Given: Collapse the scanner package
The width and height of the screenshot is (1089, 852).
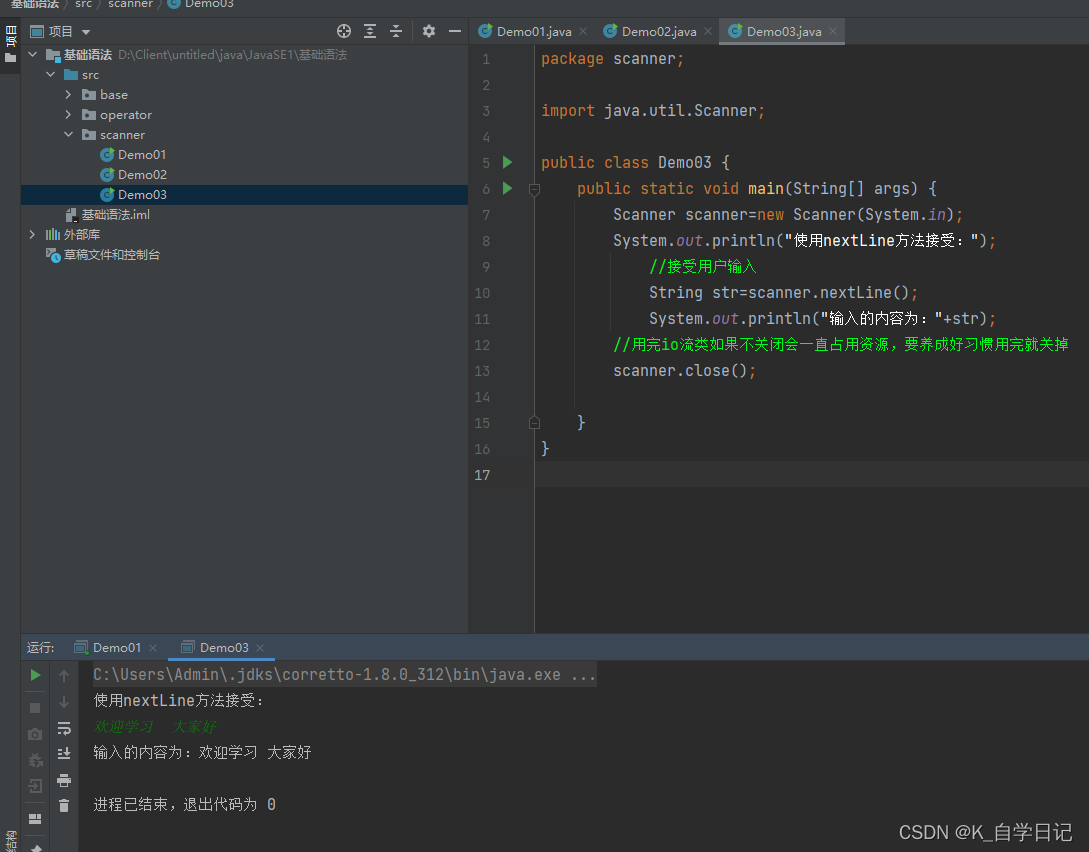Looking at the screenshot, I should pyautogui.click(x=68, y=135).
